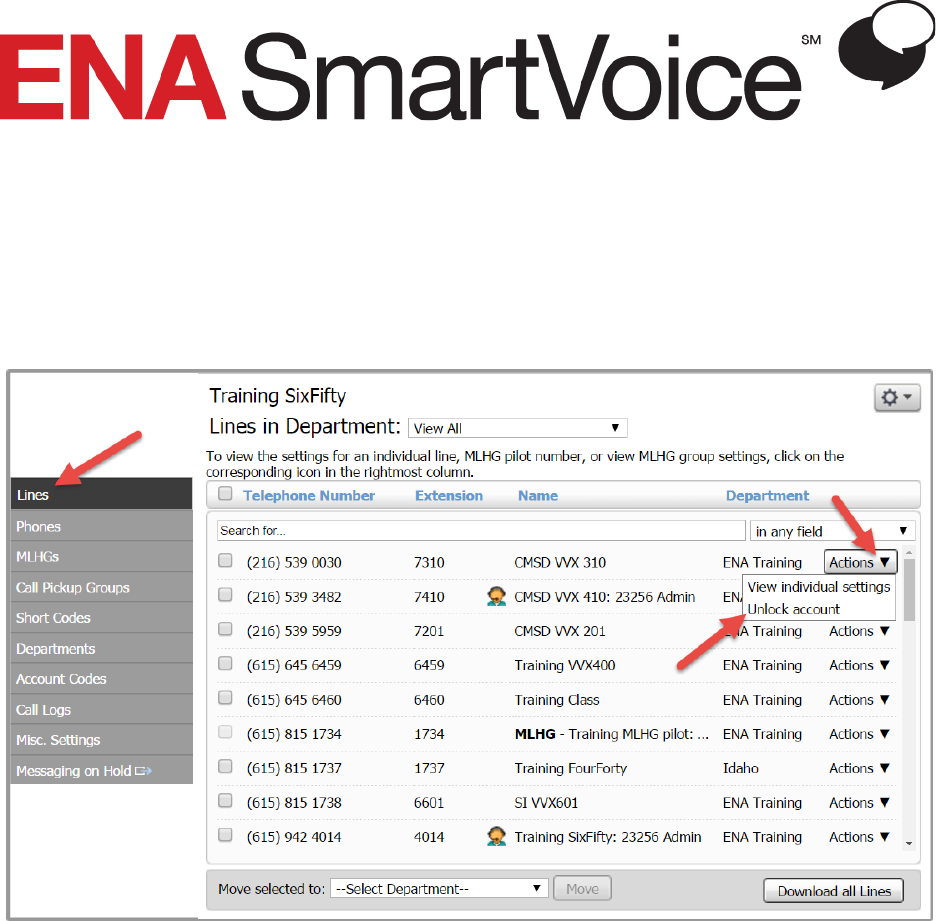Go to Phones in the sidebar
The image size is (936, 921).
tap(101, 526)
